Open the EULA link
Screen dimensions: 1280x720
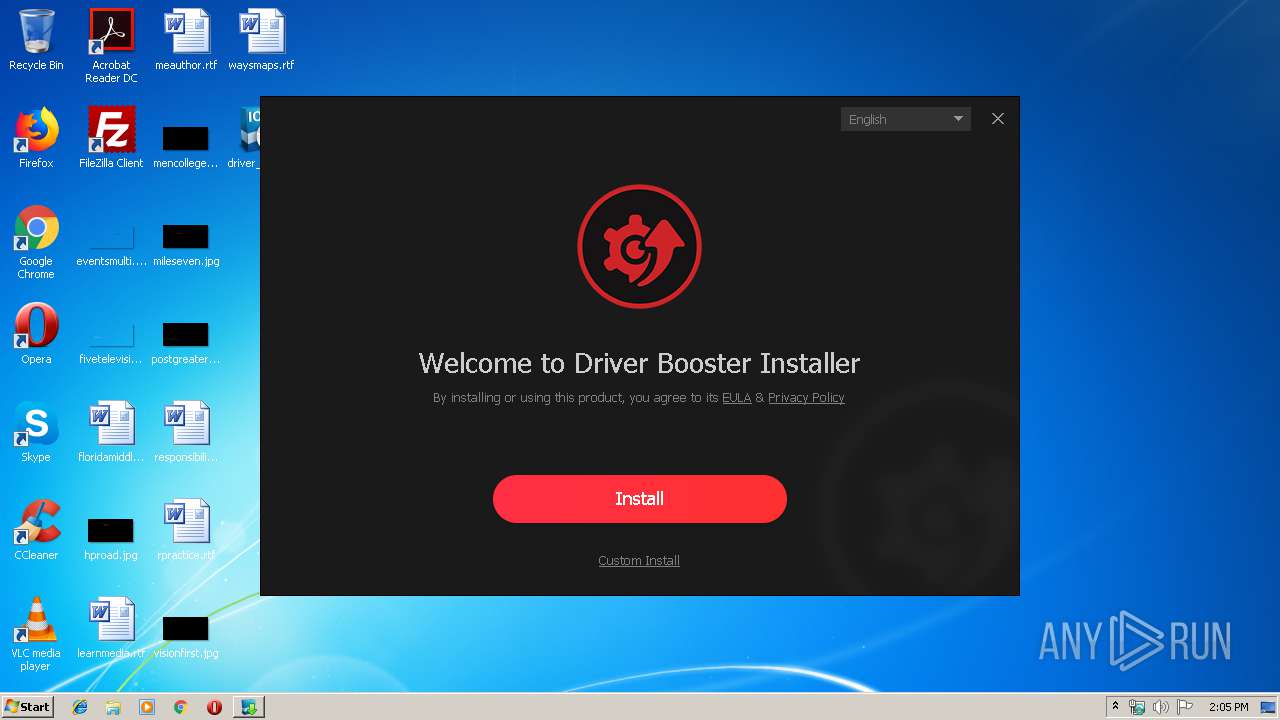click(736, 398)
